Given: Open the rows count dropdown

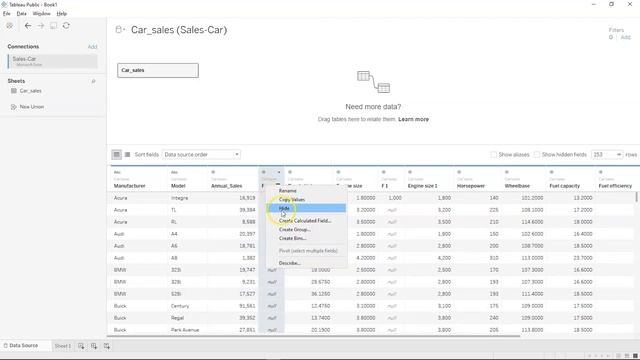Looking at the screenshot, I should tap(607, 154).
